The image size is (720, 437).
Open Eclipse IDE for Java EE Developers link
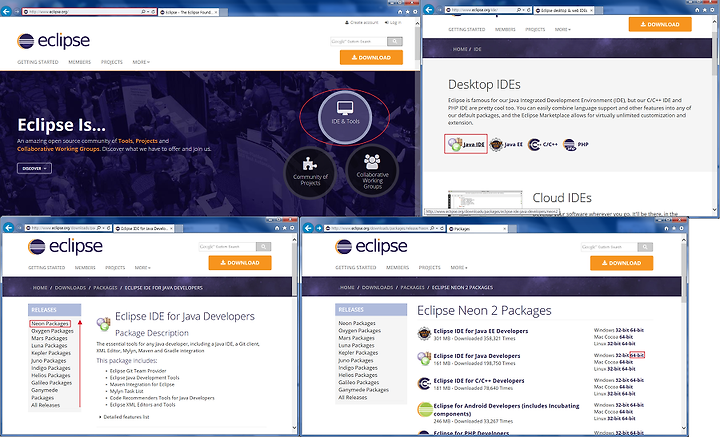point(481,331)
